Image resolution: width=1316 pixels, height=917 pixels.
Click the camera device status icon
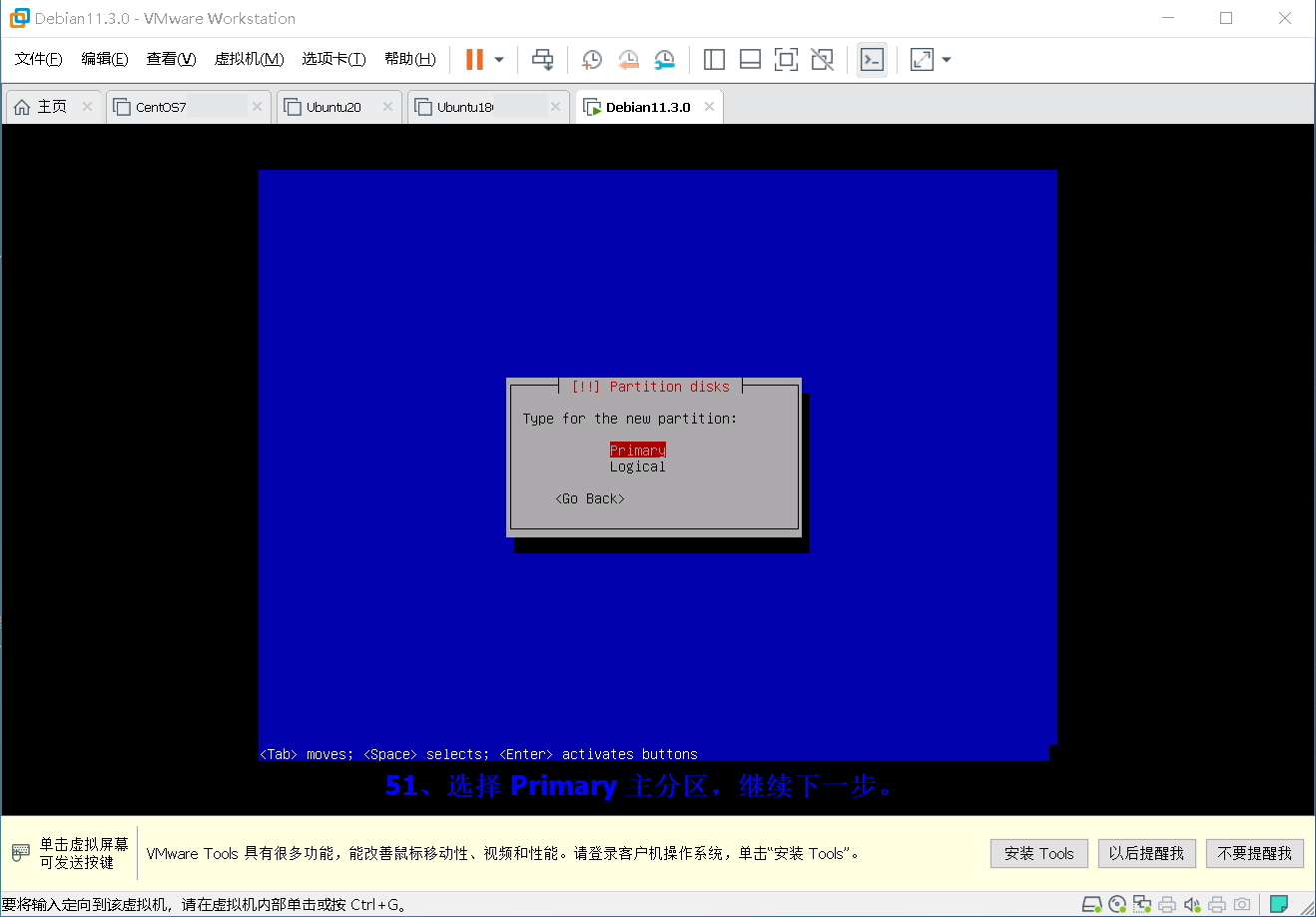(x=1242, y=905)
